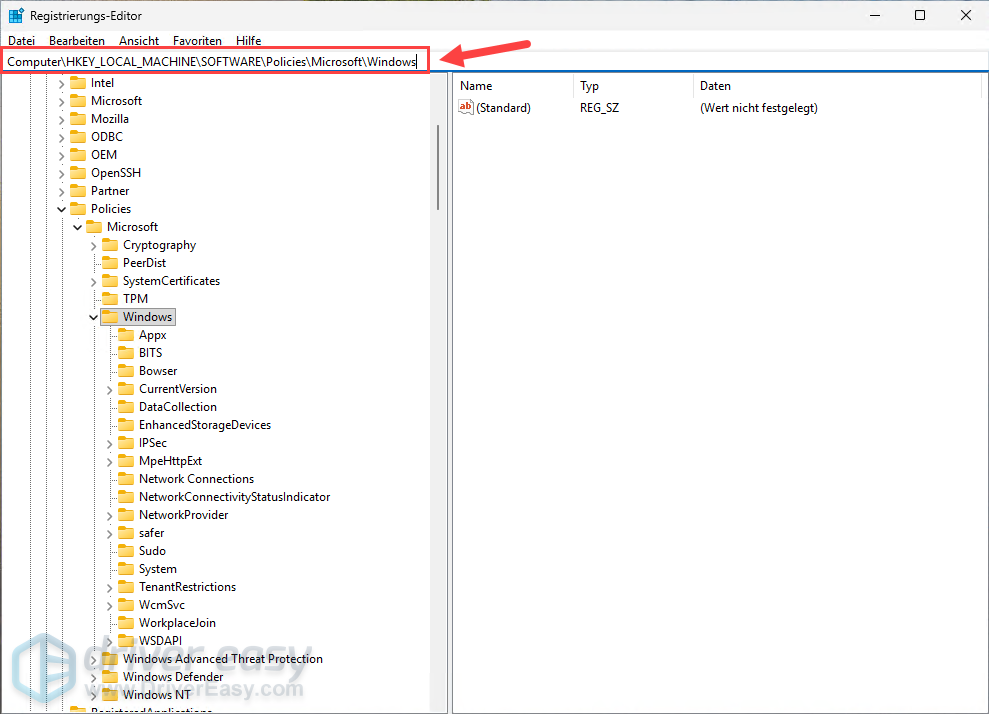Select the ODBC key
Image resolution: width=989 pixels, height=714 pixels.
(x=107, y=137)
